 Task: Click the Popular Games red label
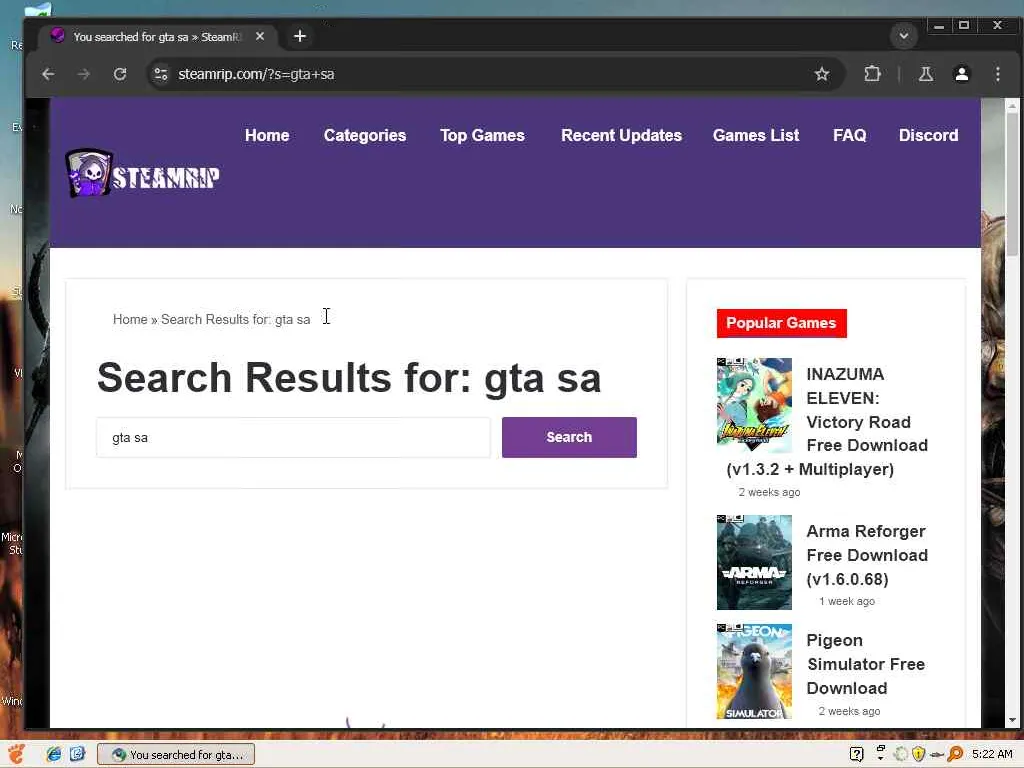[781, 323]
